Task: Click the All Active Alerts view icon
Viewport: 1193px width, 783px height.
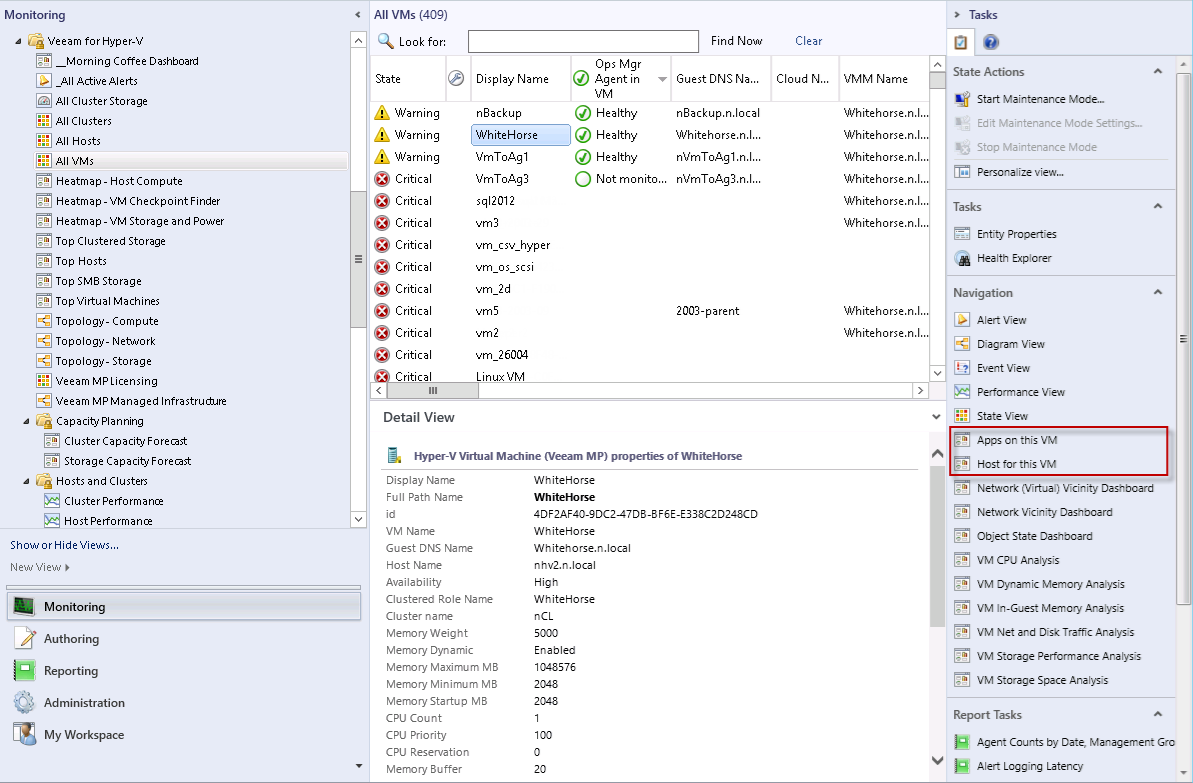Action: click(44, 81)
